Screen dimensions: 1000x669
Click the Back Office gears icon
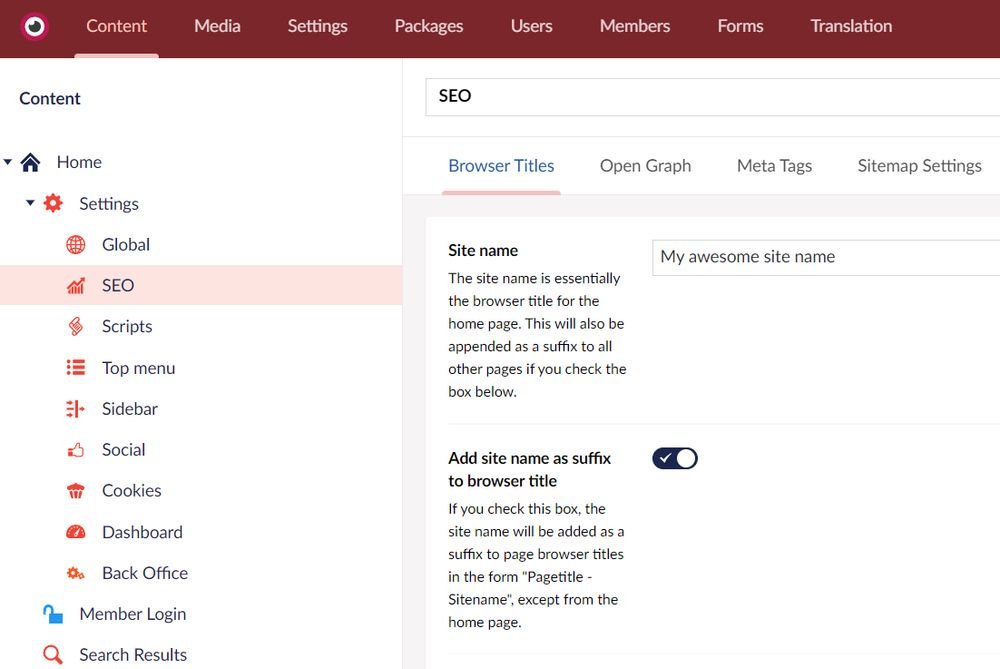[76, 573]
